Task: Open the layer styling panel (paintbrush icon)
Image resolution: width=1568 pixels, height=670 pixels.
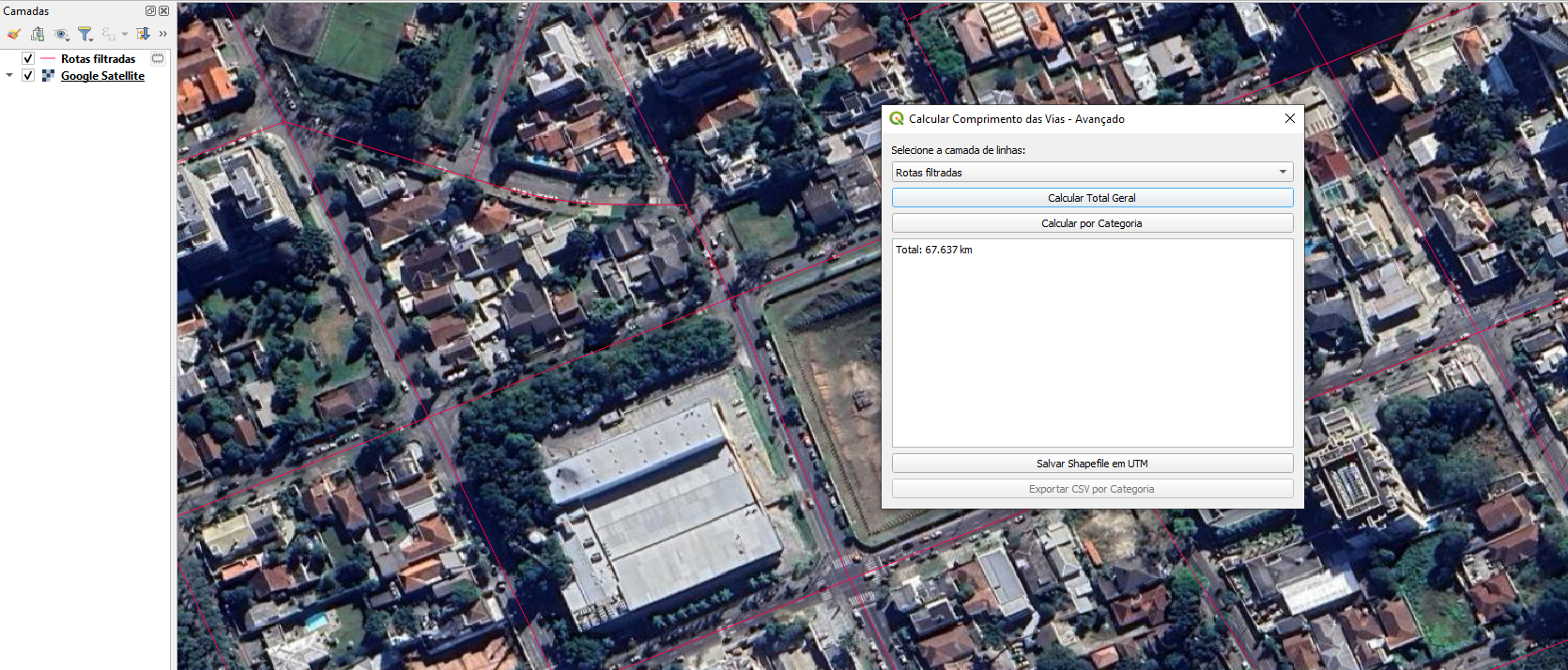Action: (13, 34)
